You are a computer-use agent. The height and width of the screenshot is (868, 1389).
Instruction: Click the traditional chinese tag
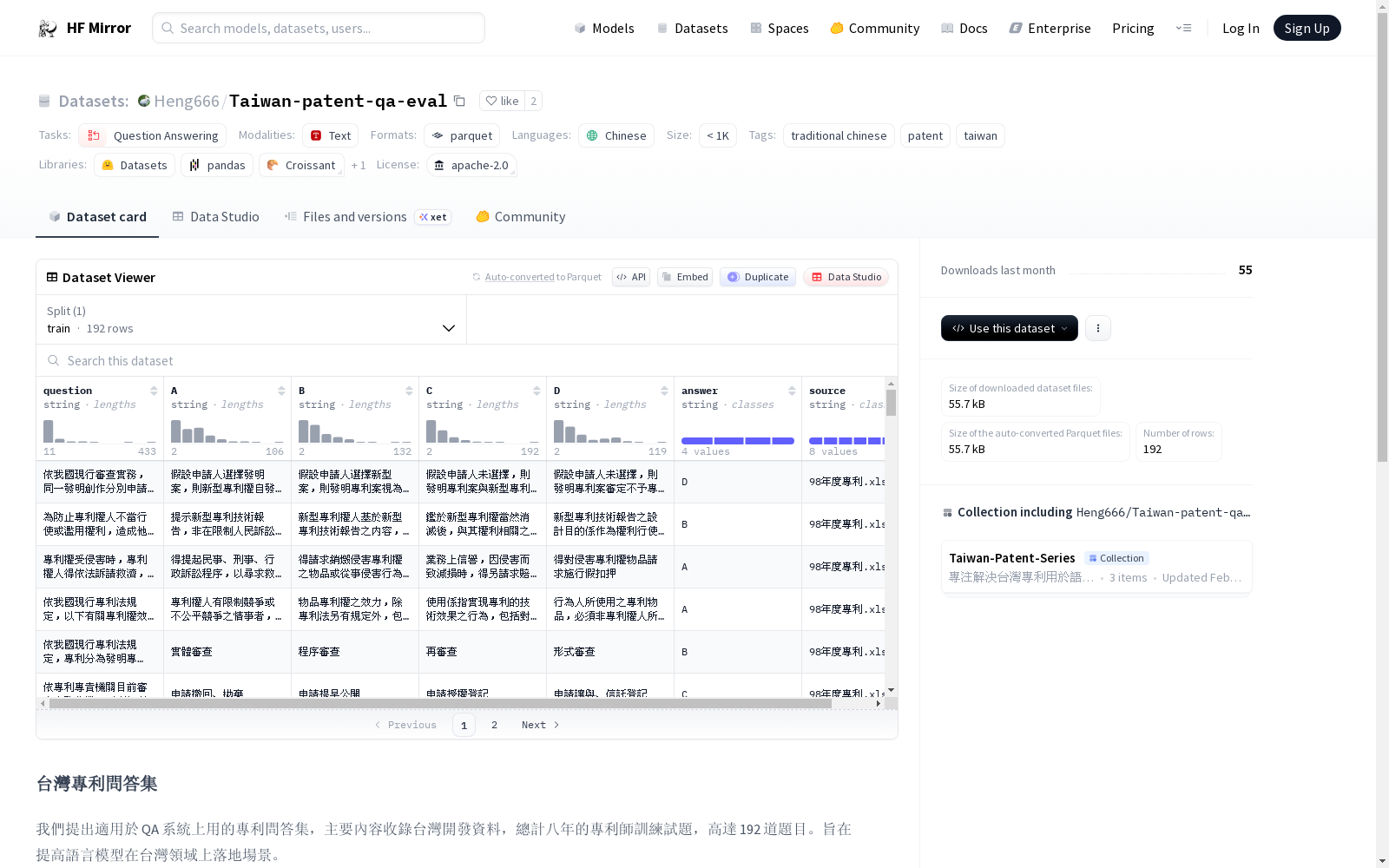[839, 135]
